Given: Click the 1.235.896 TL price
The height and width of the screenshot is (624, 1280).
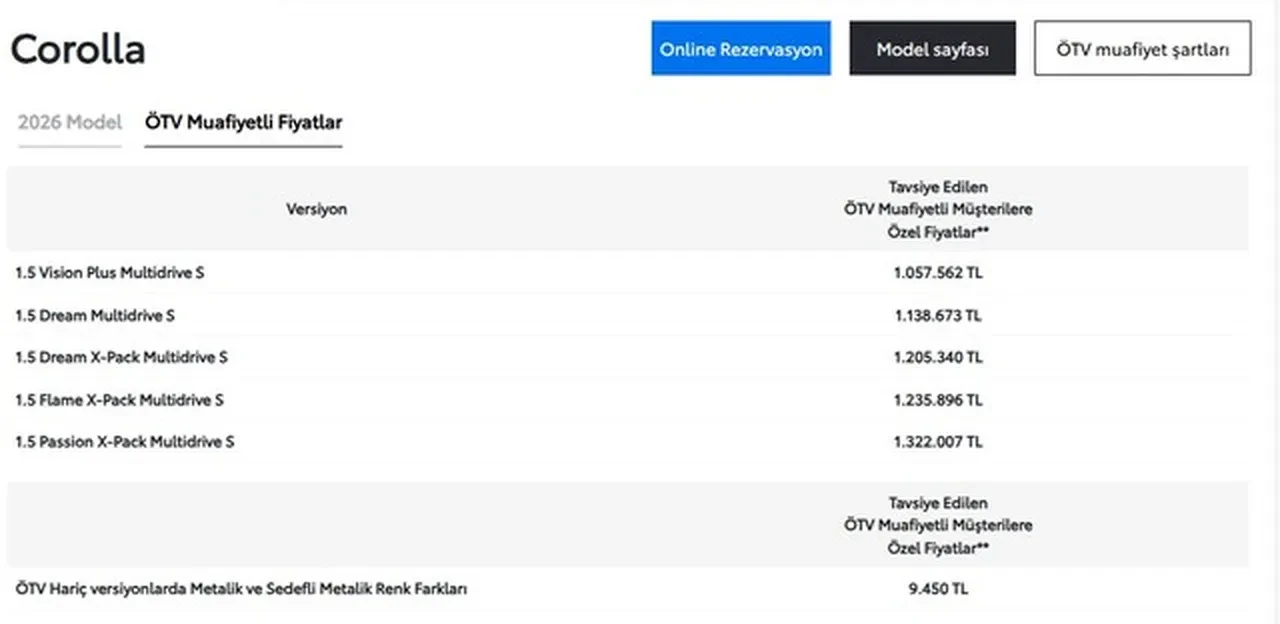Looking at the screenshot, I should coord(938,400).
